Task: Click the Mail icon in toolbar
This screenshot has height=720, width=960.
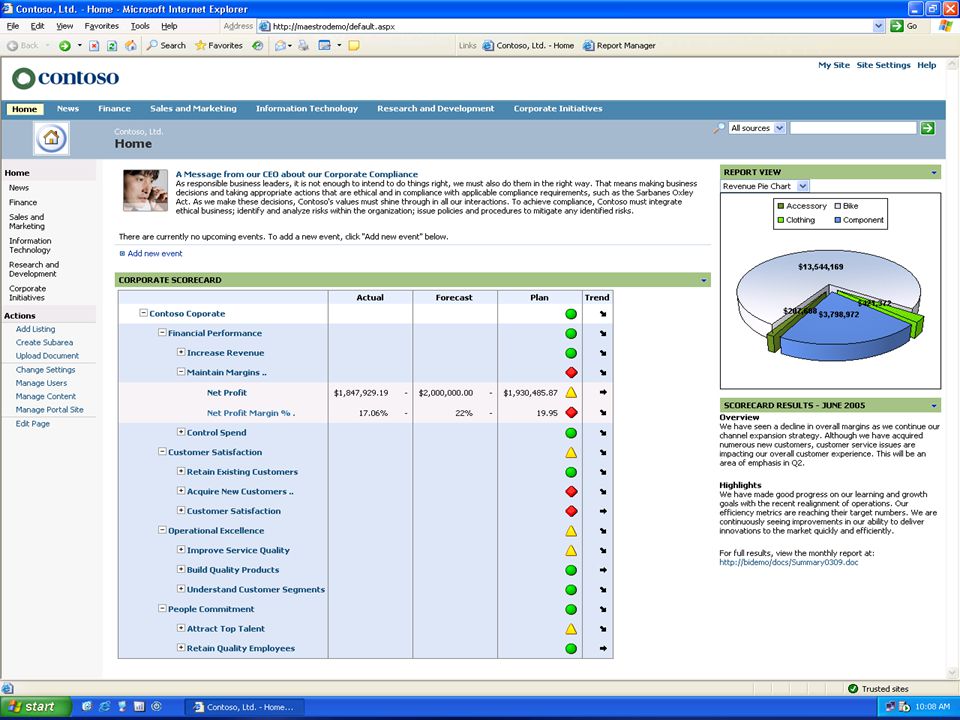Action: coord(281,45)
